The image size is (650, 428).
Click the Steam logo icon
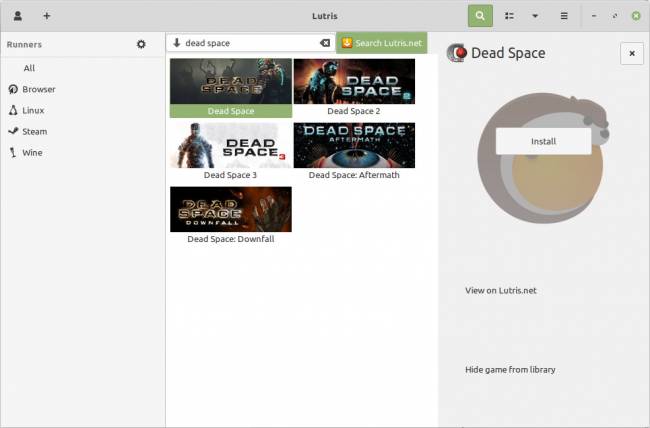[x=13, y=131]
